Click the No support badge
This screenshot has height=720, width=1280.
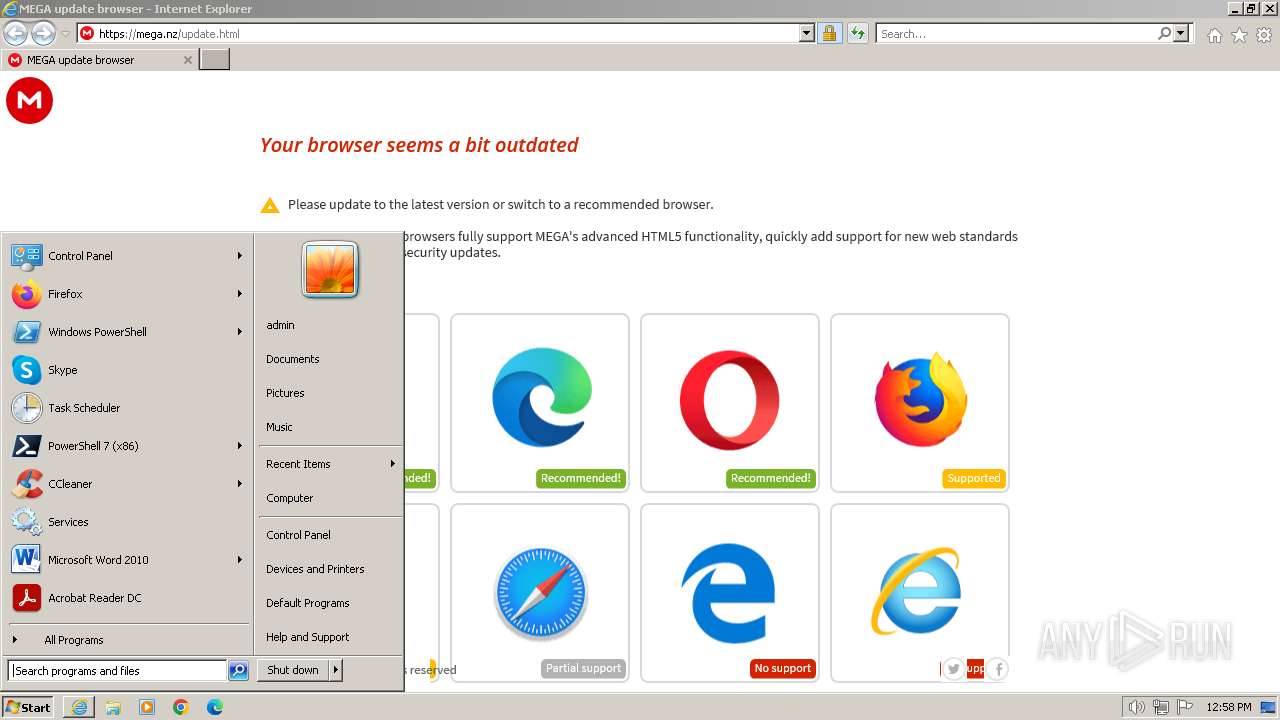point(782,668)
